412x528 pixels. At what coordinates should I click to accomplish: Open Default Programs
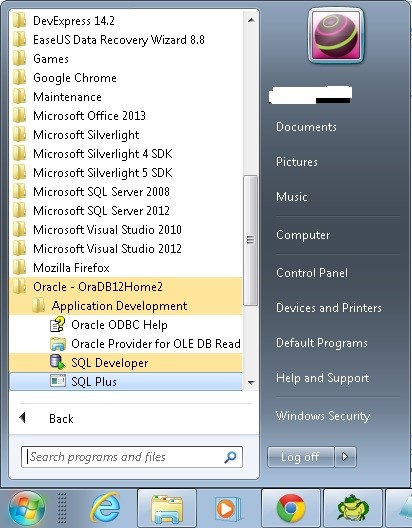point(322,343)
